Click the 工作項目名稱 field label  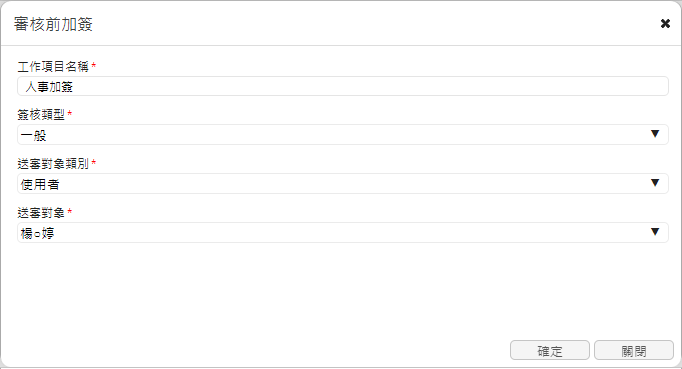(x=53, y=67)
